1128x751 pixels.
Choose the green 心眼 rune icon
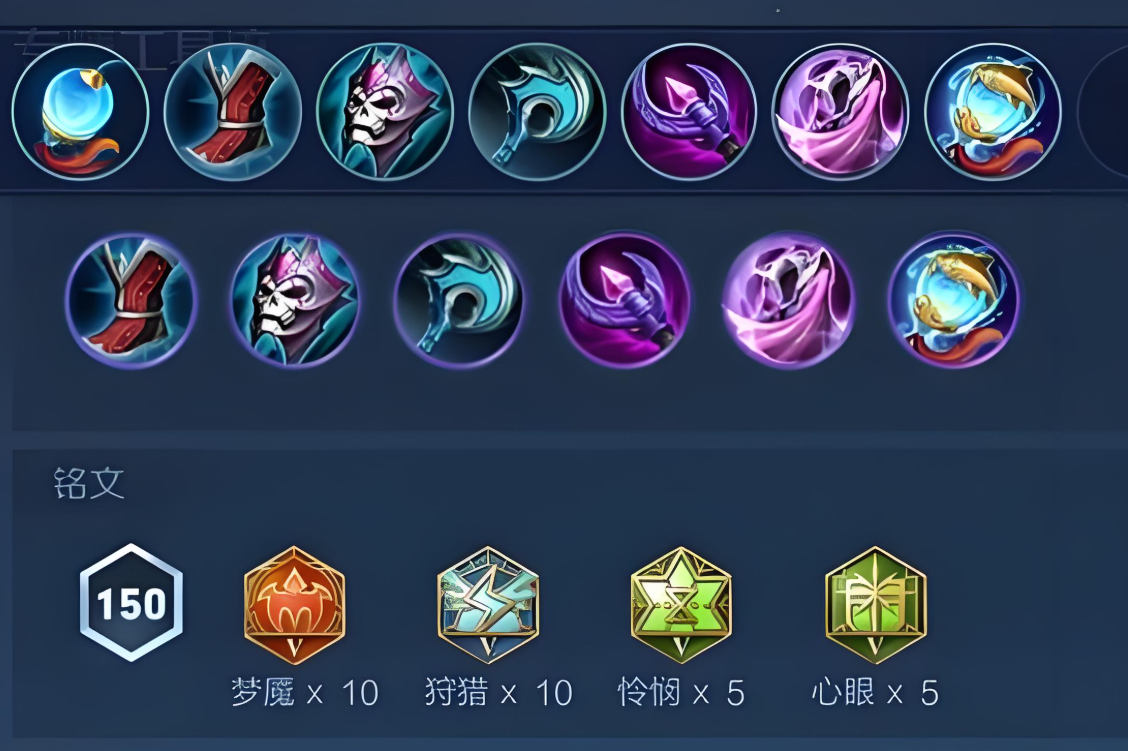pos(875,604)
